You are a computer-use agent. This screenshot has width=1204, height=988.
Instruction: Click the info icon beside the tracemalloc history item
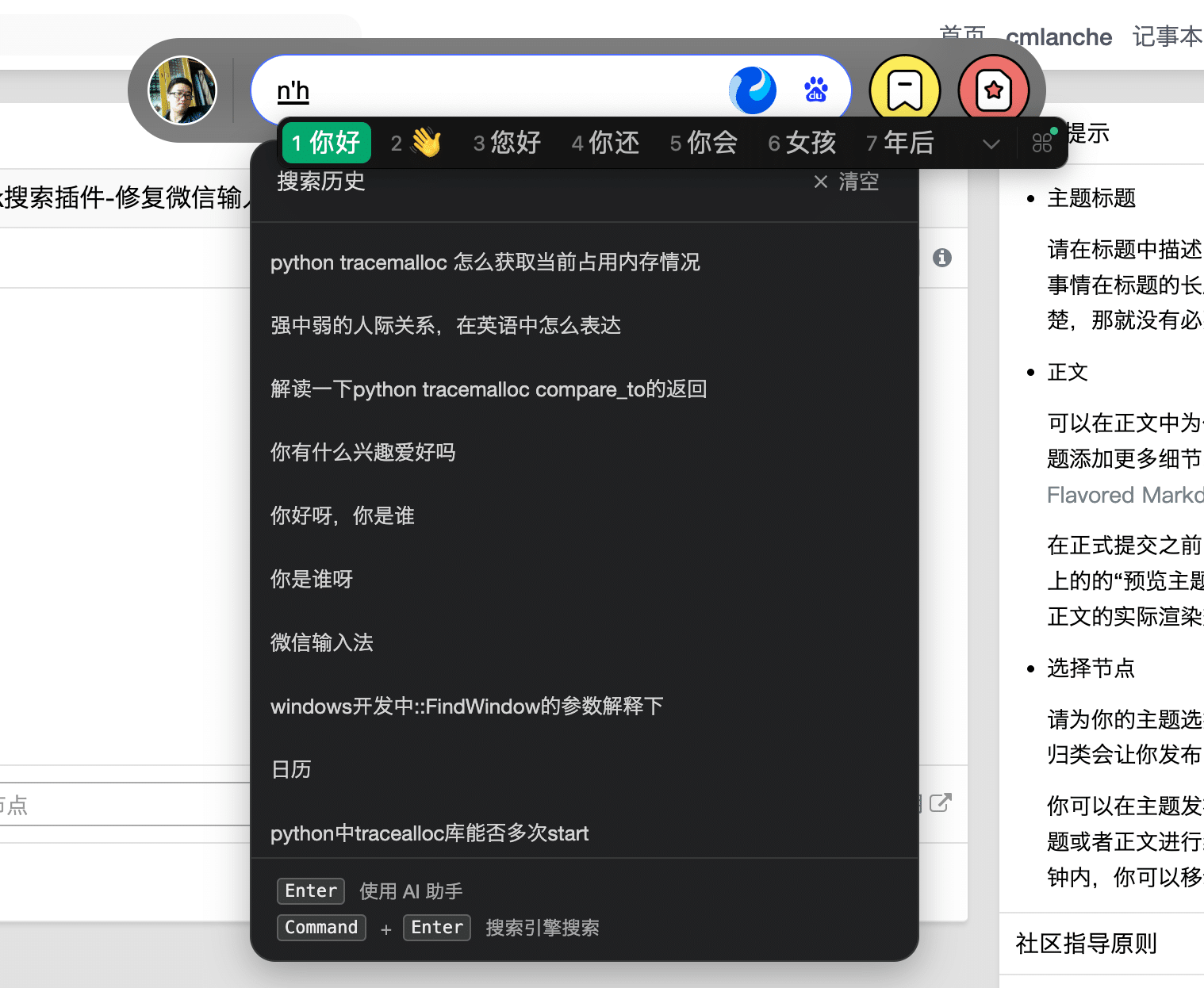pos(942,258)
